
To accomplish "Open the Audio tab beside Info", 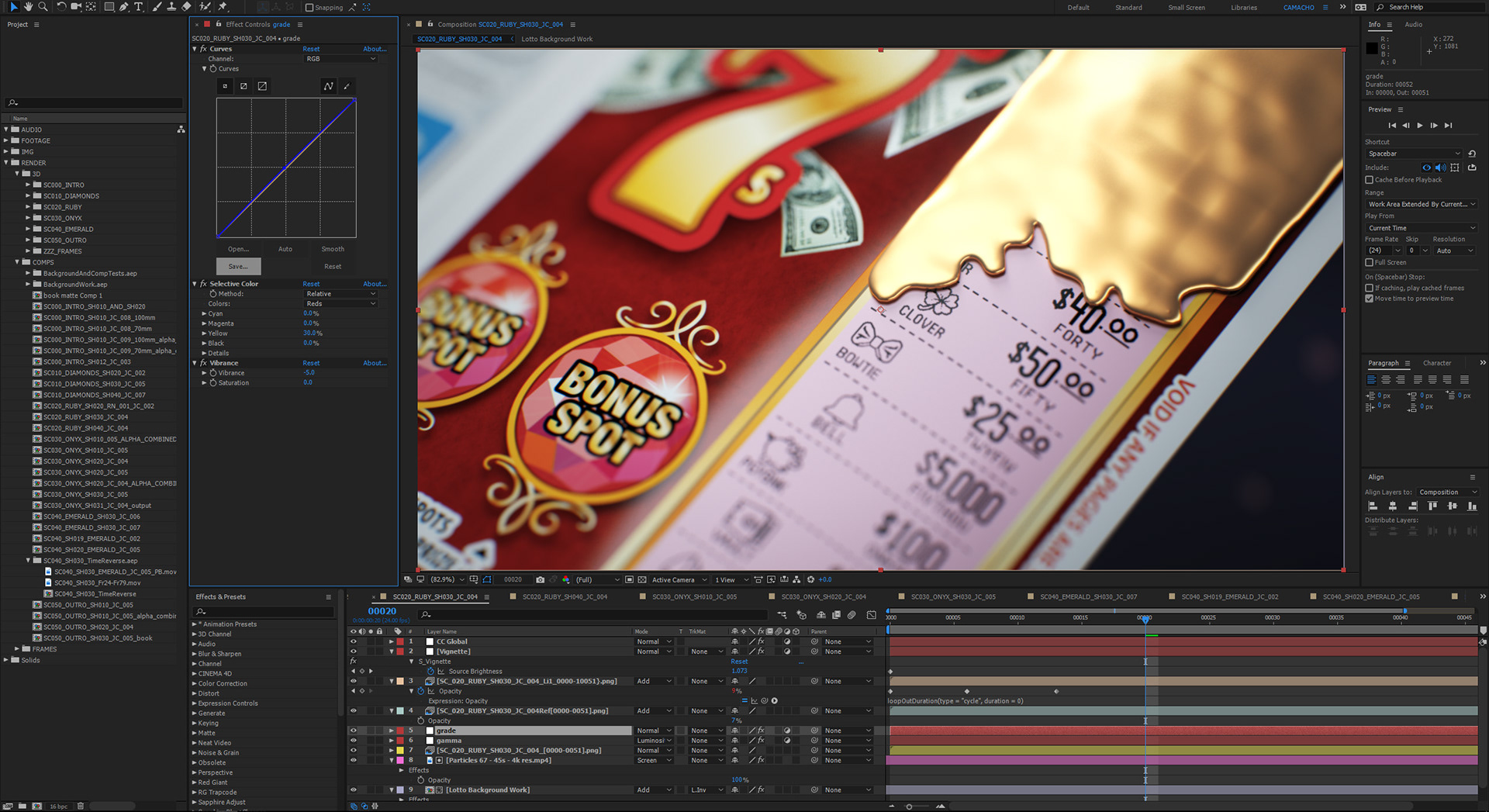I will (1414, 25).
